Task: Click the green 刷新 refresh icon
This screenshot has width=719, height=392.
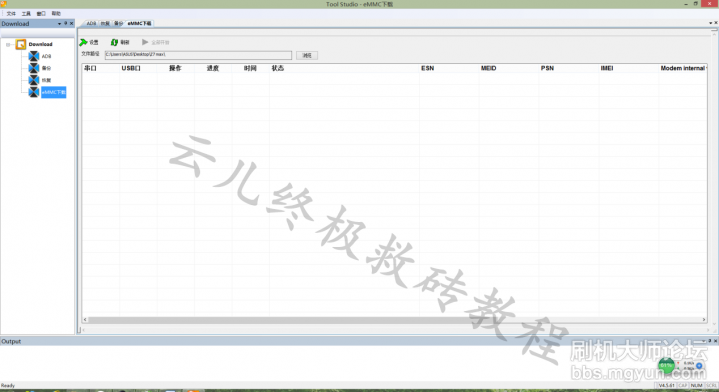Action: pyautogui.click(x=114, y=42)
